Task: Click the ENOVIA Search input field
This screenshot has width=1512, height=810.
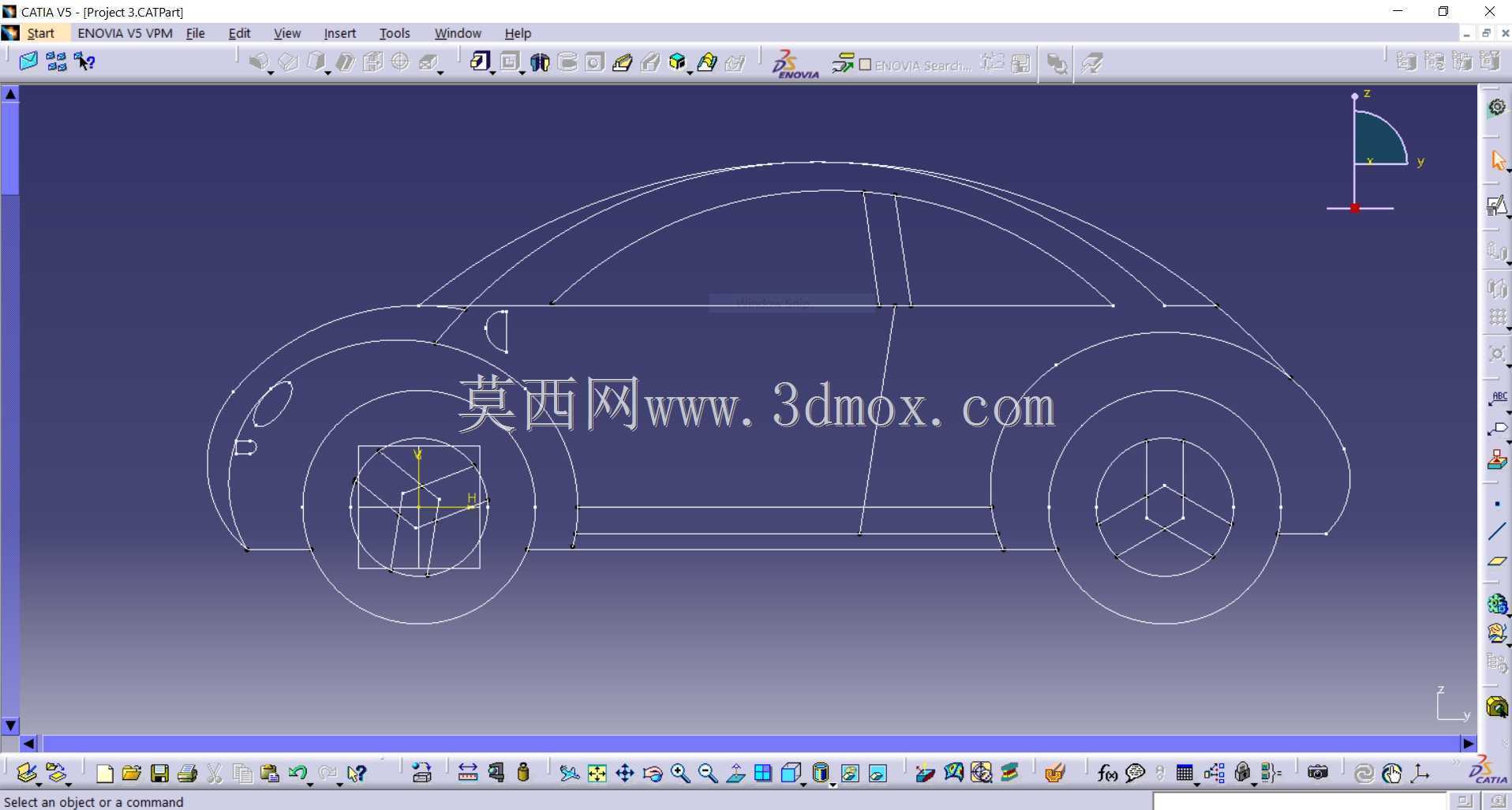Action: click(x=923, y=66)
